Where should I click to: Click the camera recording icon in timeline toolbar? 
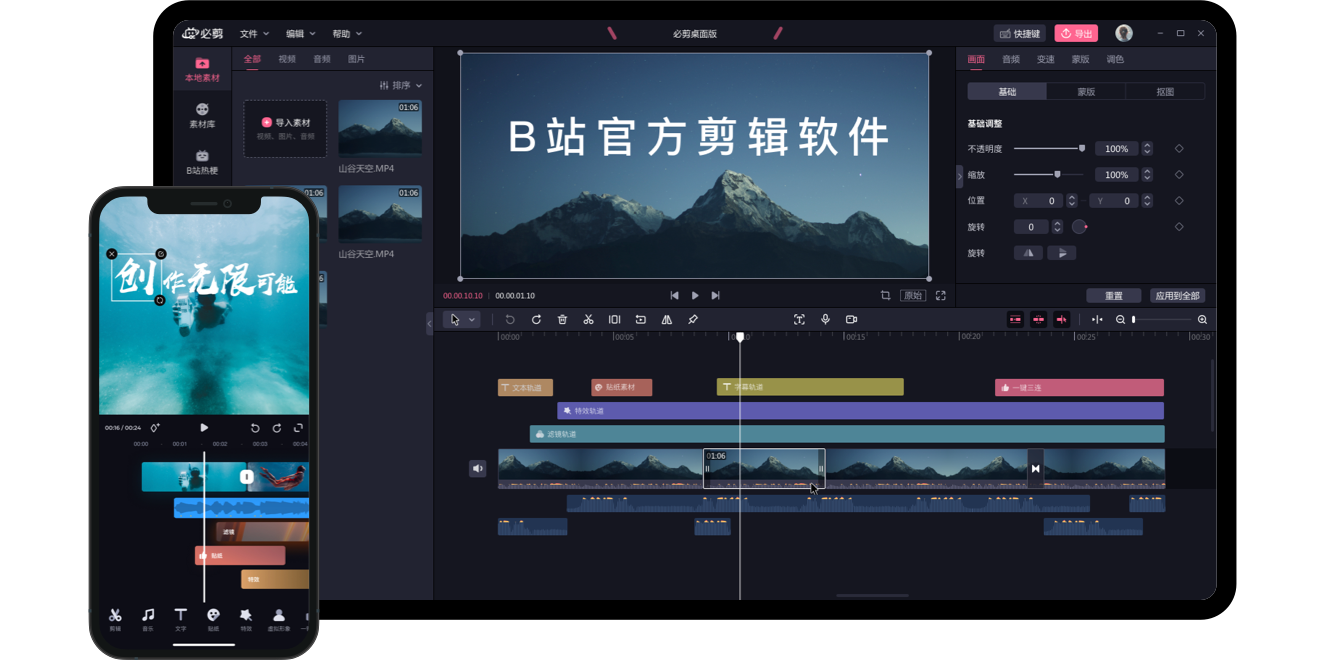(852, 320)
